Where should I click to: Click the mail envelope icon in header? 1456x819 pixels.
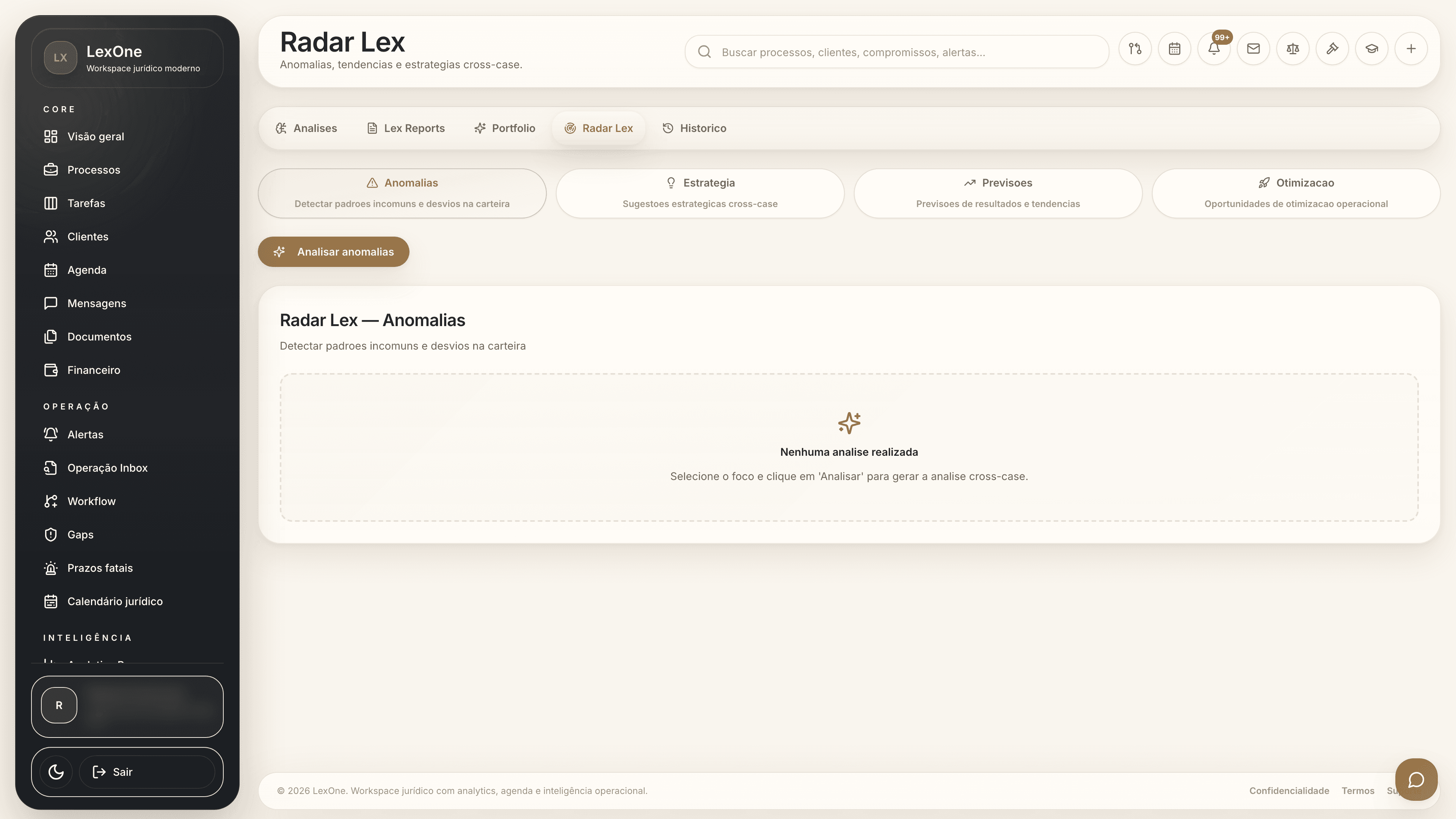pyautogui.click(x=1253, y=49)
